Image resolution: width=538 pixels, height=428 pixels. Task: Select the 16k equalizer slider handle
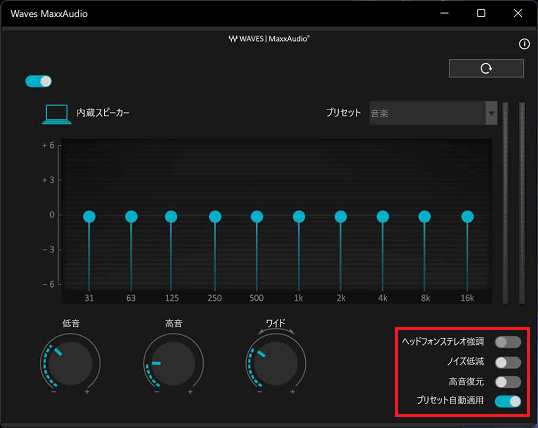click(x=467, y=217)
